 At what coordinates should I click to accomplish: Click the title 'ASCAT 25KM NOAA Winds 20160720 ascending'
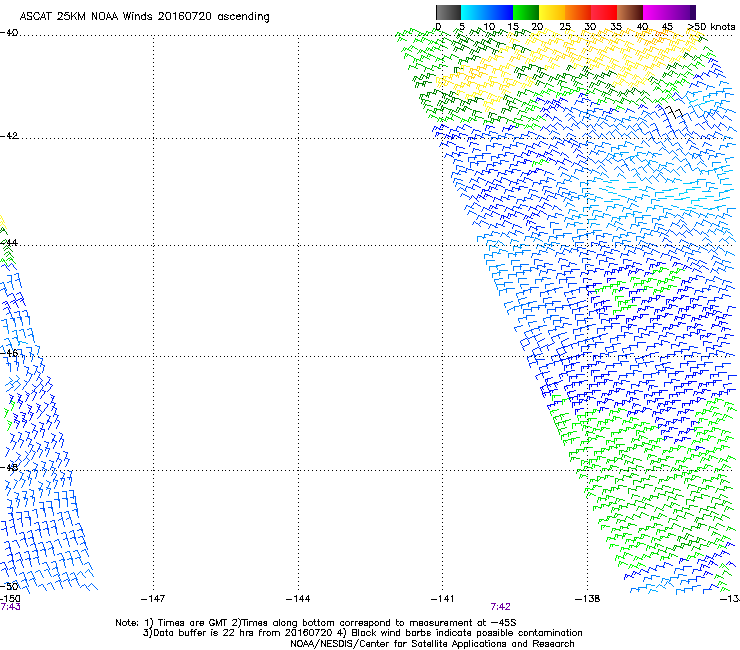[144, 17]
